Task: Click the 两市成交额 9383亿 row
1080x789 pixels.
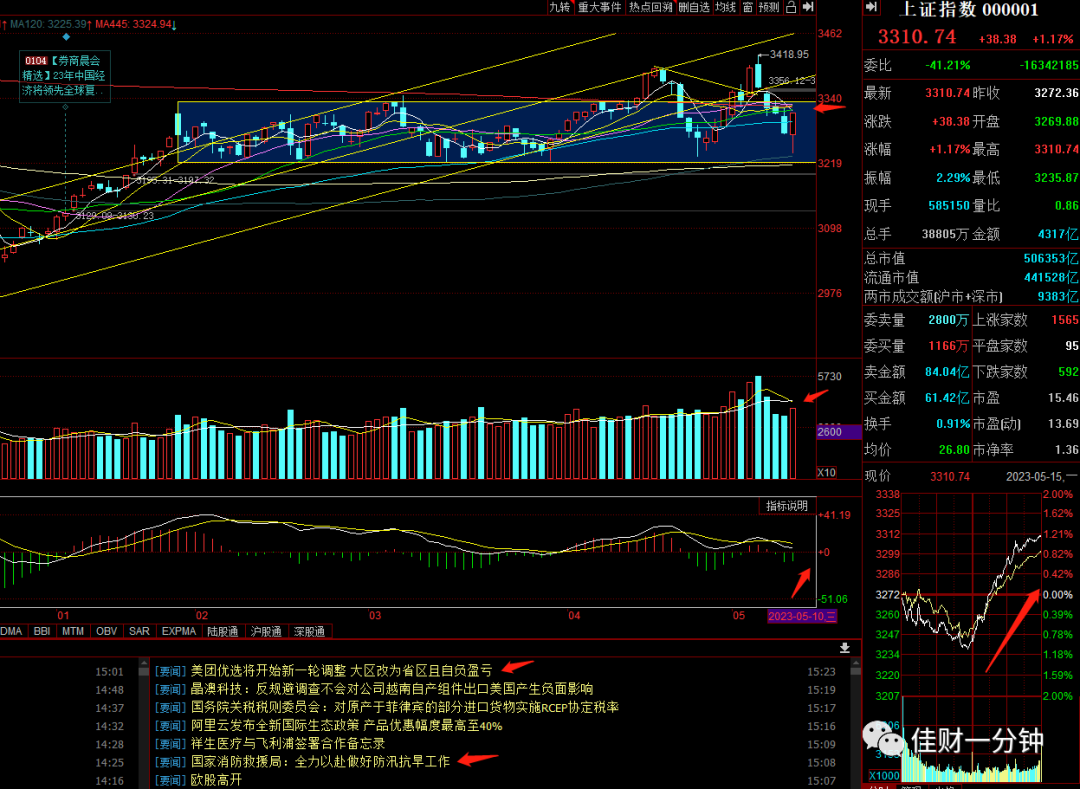Action: click(x=971, y=297)
